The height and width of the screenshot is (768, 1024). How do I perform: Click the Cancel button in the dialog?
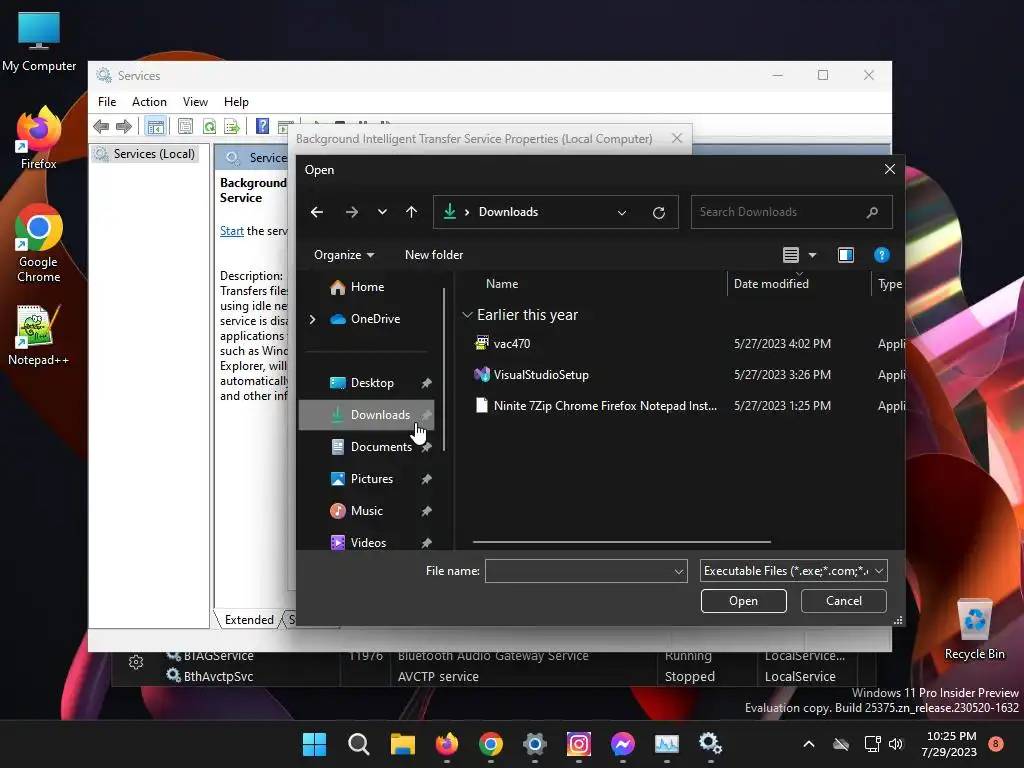843,601
